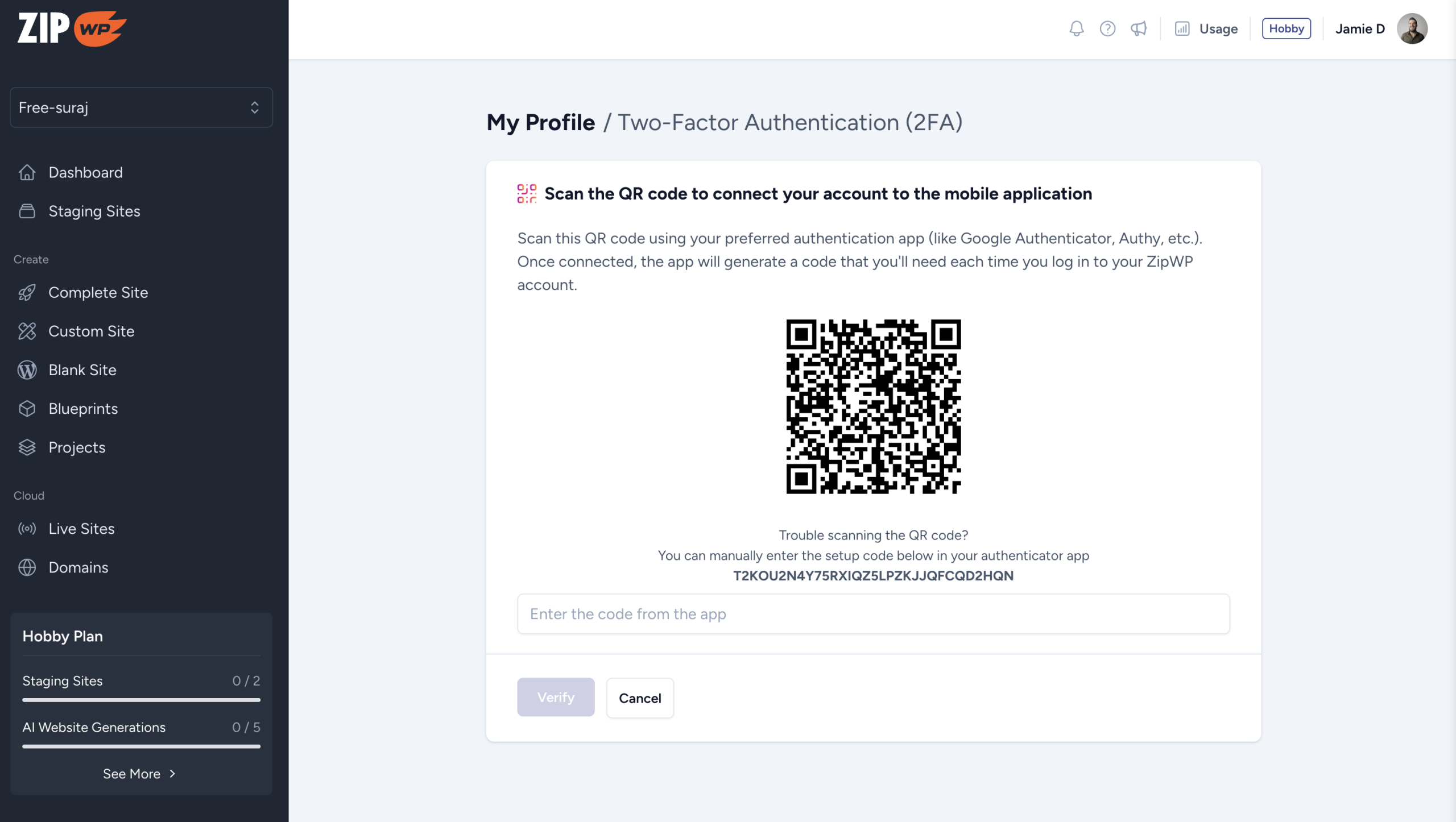Open the Free-suraj workspace dropdown
This screenshot has height=822, width=1456.
click(141, 107)
